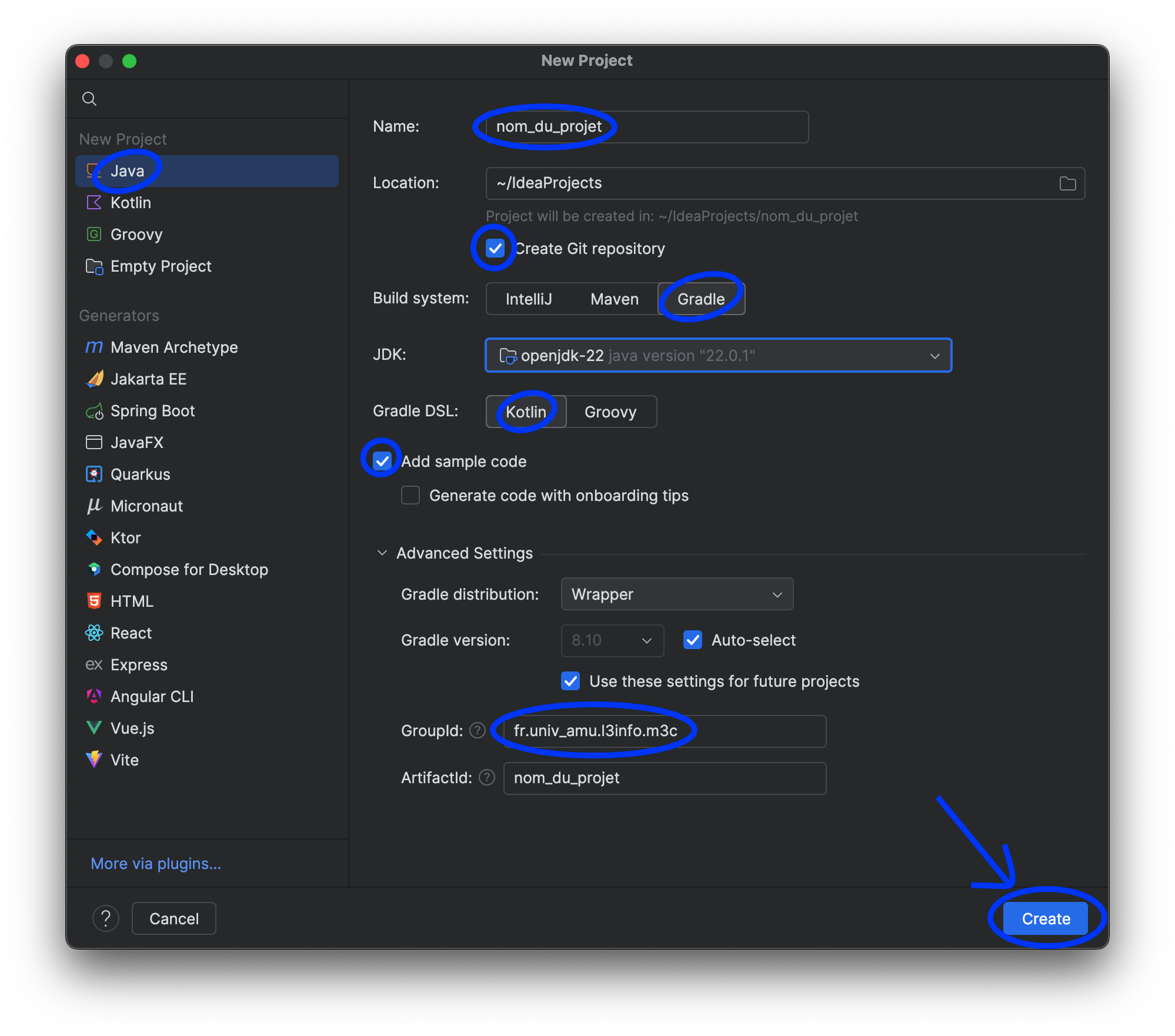The width and height of the screenshot is (1175, 1036).
Task: Open Gradle distribution Wrapper dropdown
Action: [677, 594]
